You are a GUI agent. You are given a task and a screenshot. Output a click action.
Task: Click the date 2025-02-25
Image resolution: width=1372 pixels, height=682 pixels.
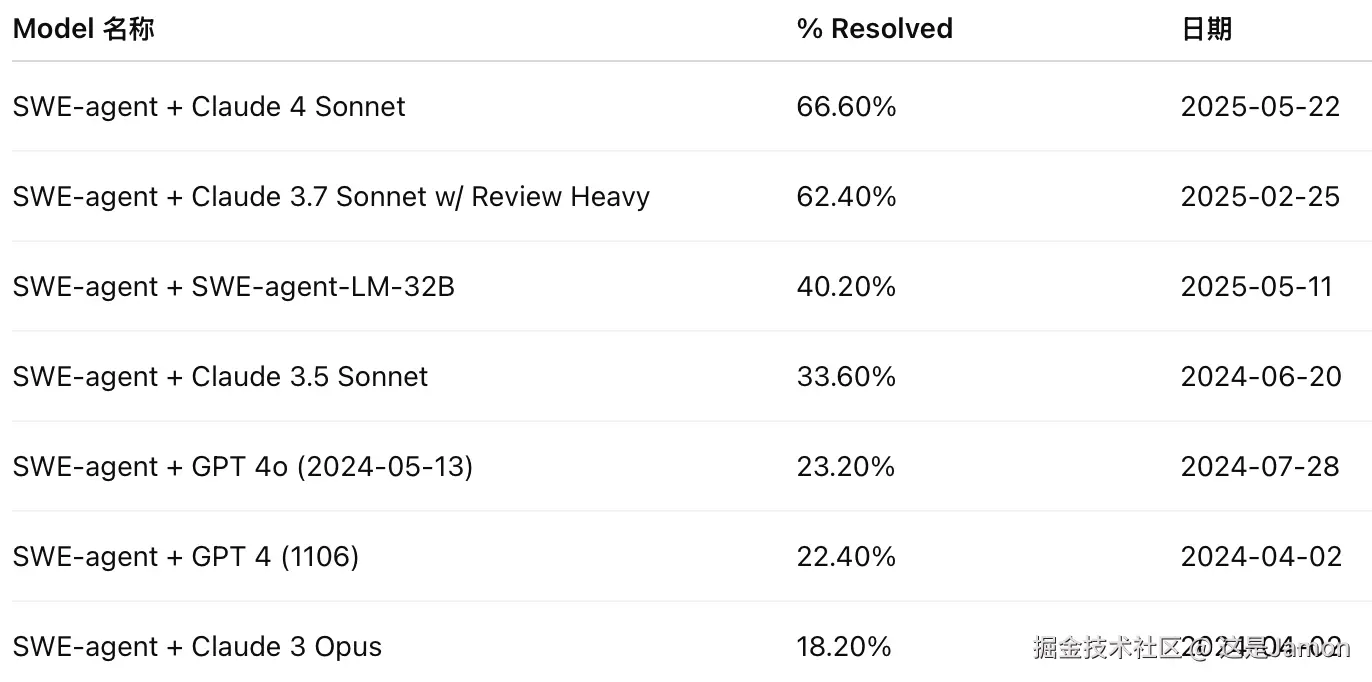1260,197
